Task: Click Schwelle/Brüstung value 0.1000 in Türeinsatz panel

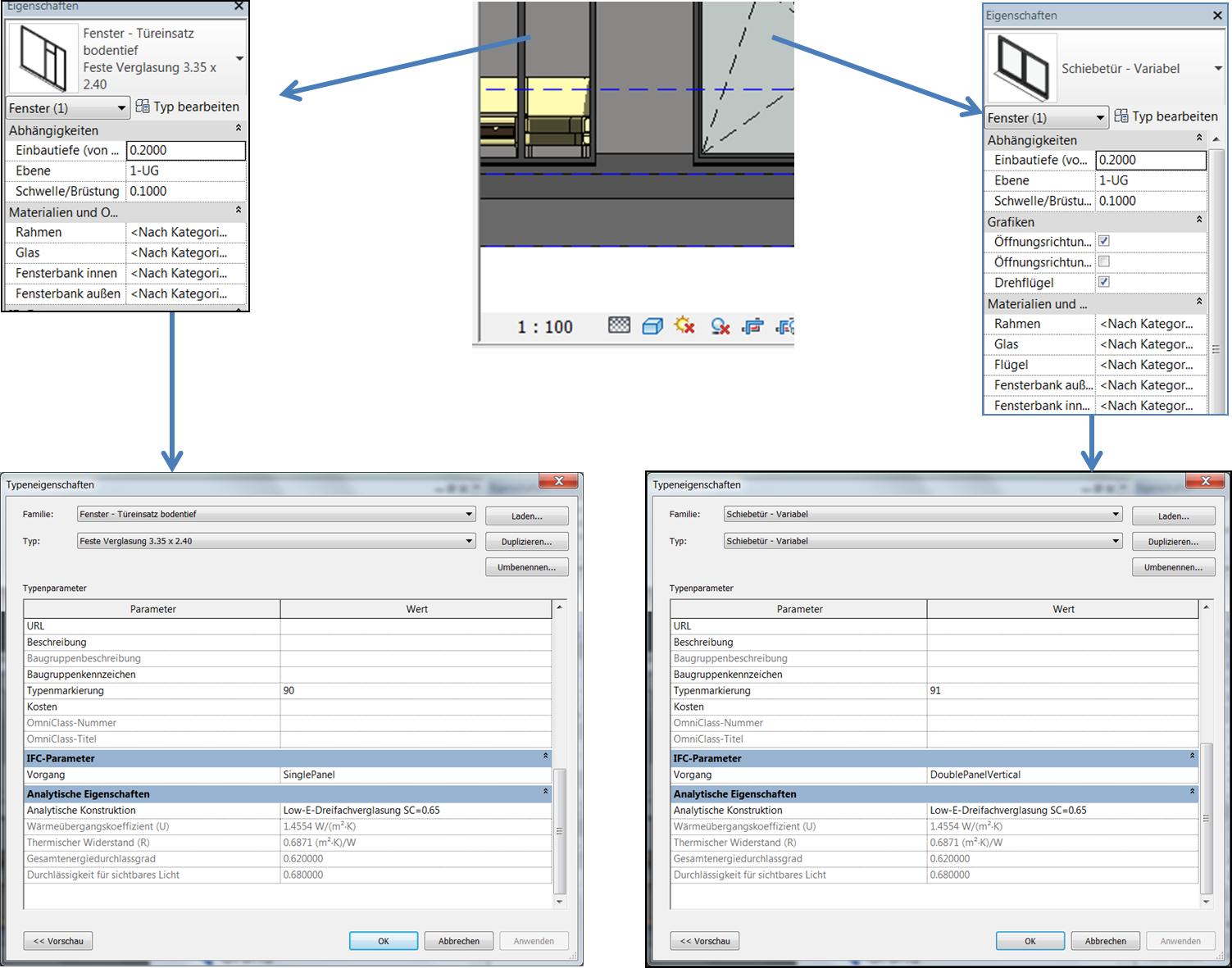Action: coord(186,191)
